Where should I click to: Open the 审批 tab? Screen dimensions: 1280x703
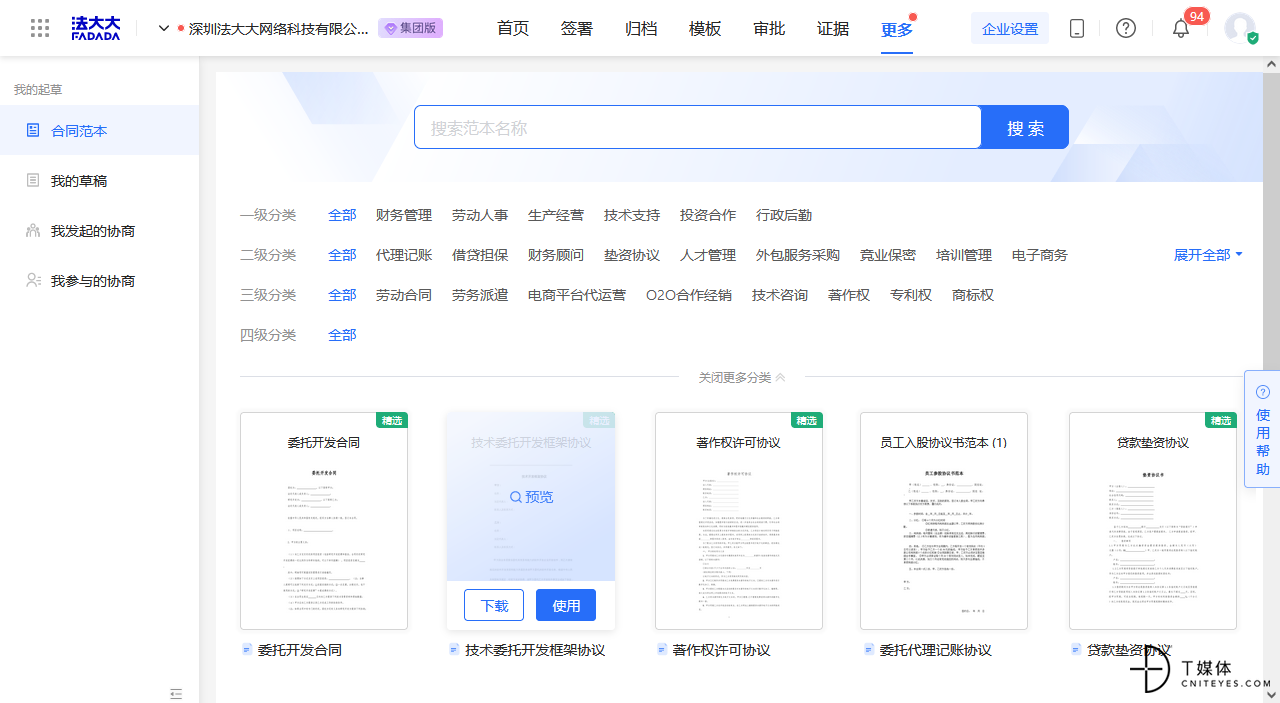click(769, 29)
